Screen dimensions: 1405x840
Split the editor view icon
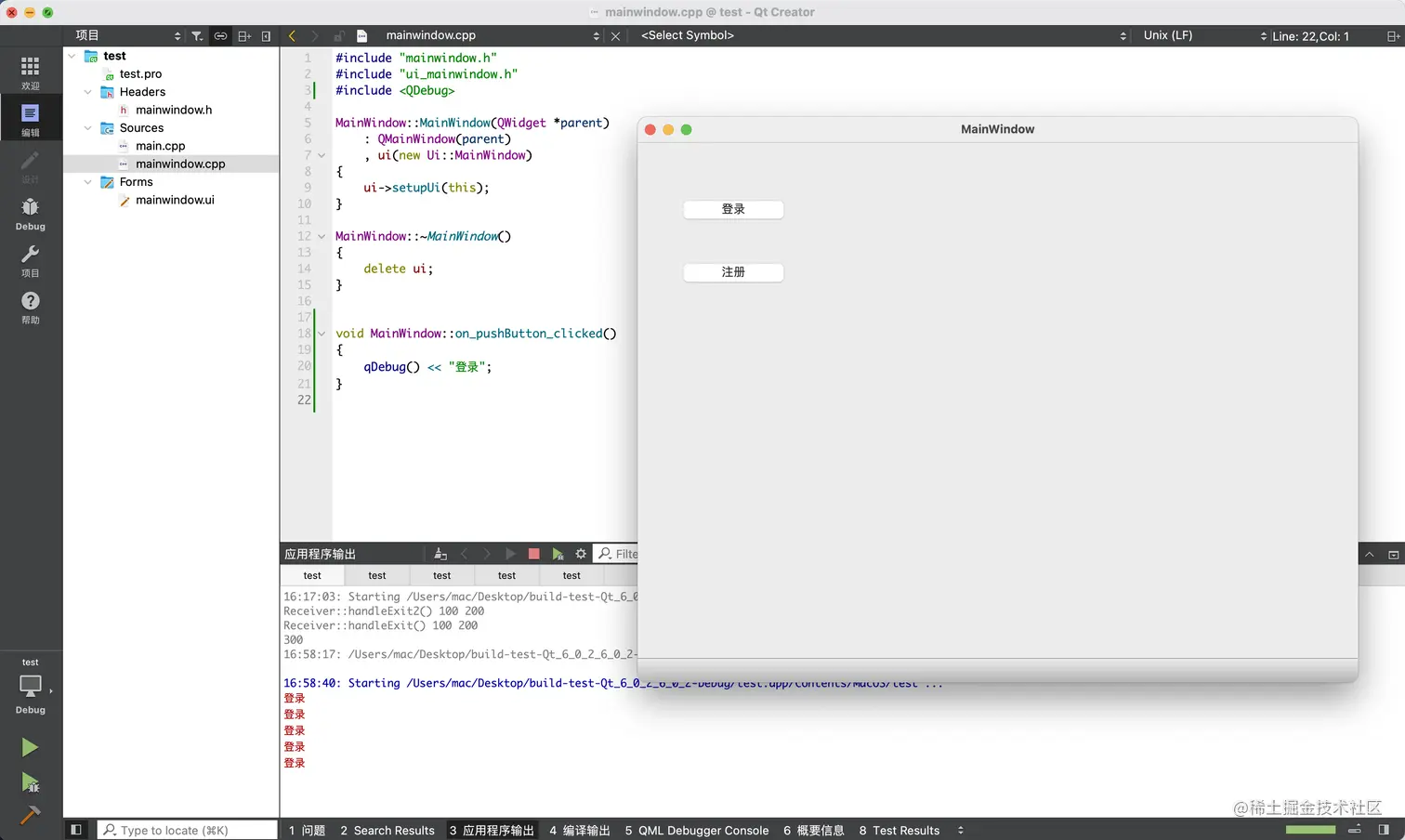(x=1393, y=36)
